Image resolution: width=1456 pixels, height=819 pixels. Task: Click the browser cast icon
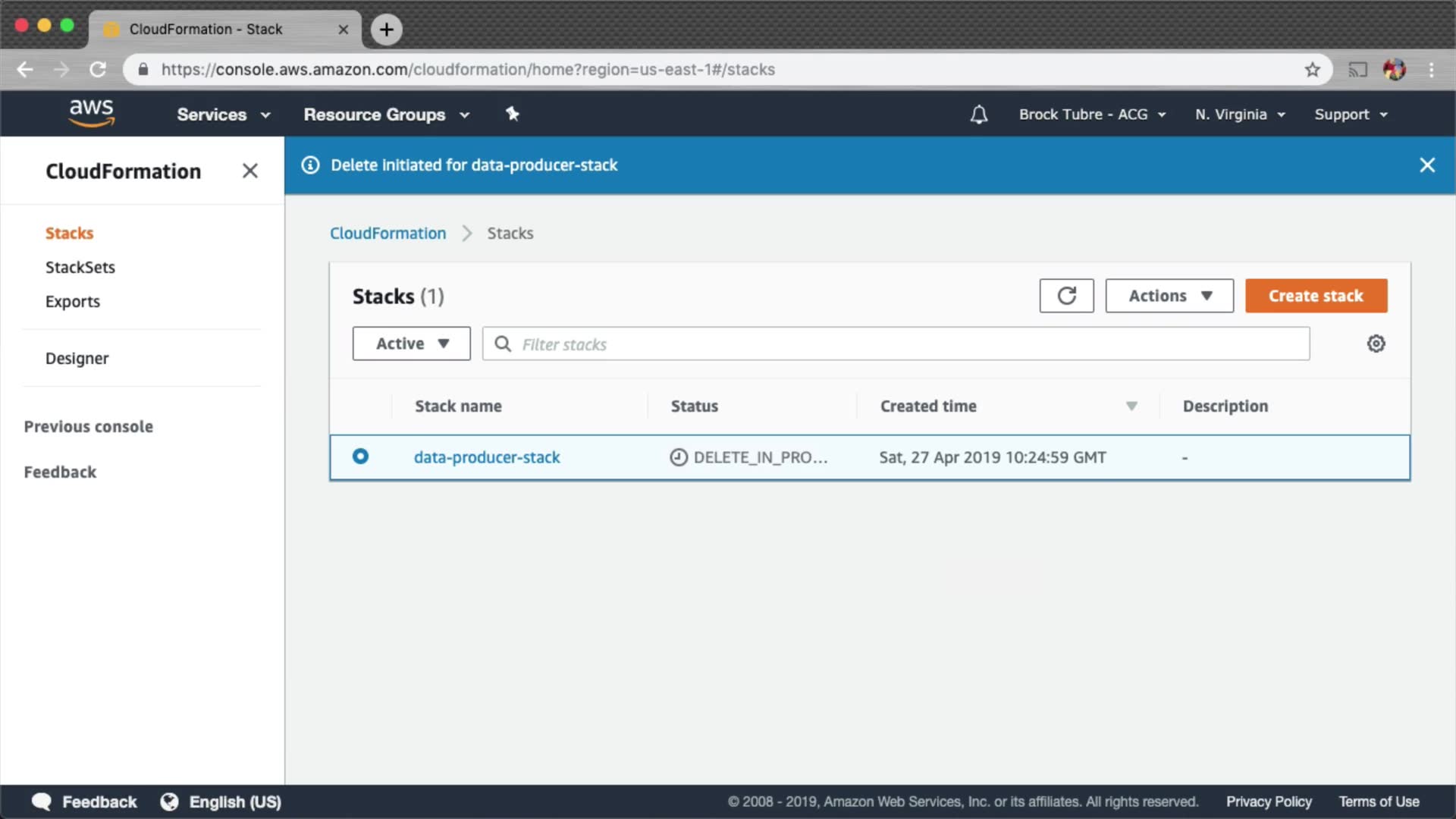[1357, 70]
